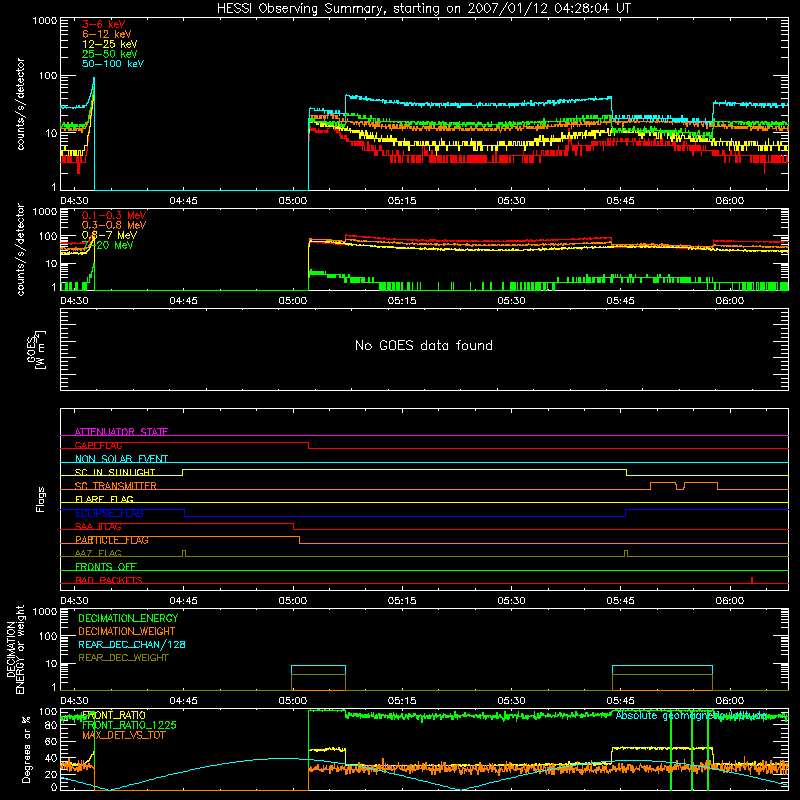800x800 pixels.
Task: Click the 06:00 tick under the decimation panel
Action: click(730, 701)
